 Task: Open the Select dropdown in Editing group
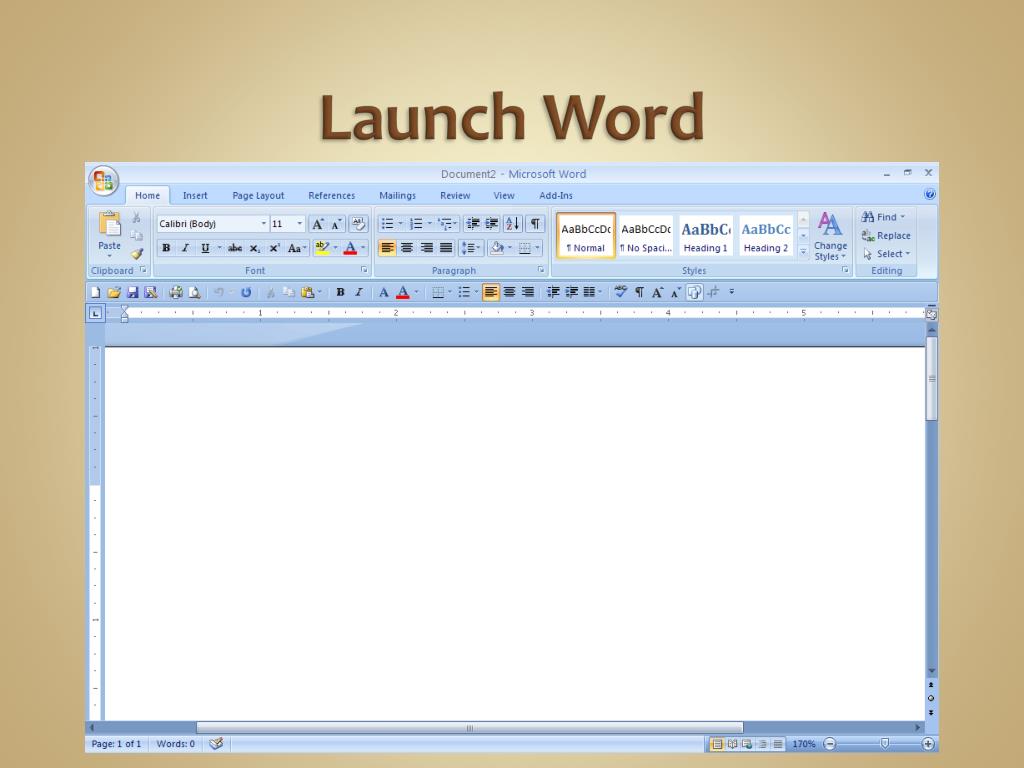(x=887, y=253)
